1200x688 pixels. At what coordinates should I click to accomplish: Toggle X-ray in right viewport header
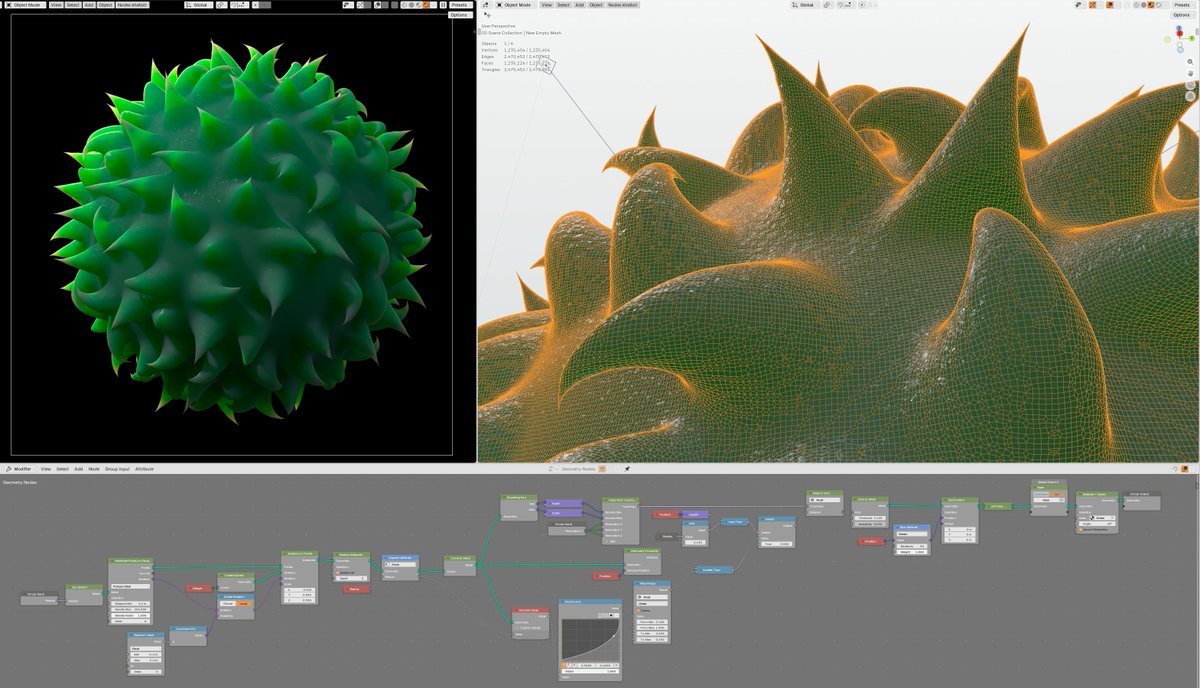pos(1126,5)
